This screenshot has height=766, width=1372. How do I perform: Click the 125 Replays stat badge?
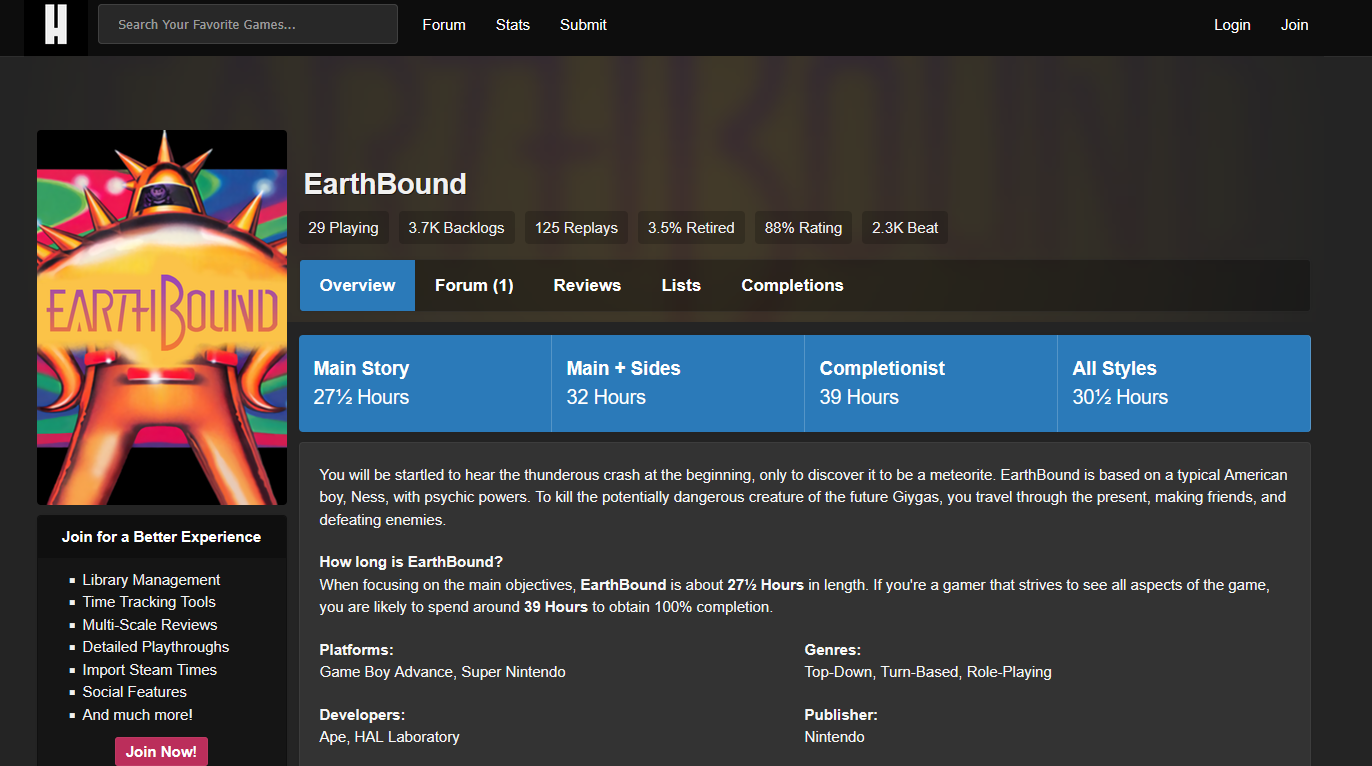click(576, 228)
